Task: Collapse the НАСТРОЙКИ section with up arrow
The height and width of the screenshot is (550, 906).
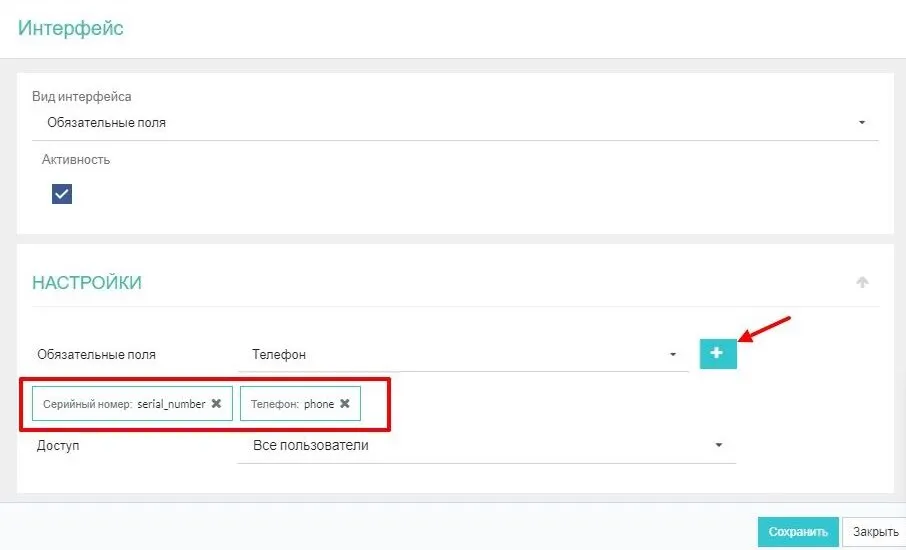Action: point(862,283)
